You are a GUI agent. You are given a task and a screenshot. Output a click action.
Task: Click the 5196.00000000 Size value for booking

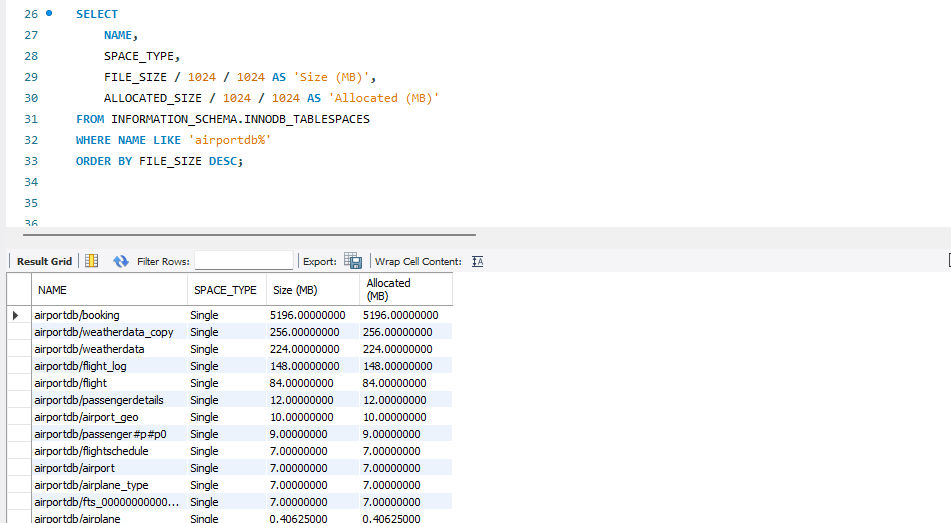[x=307, y=315]
